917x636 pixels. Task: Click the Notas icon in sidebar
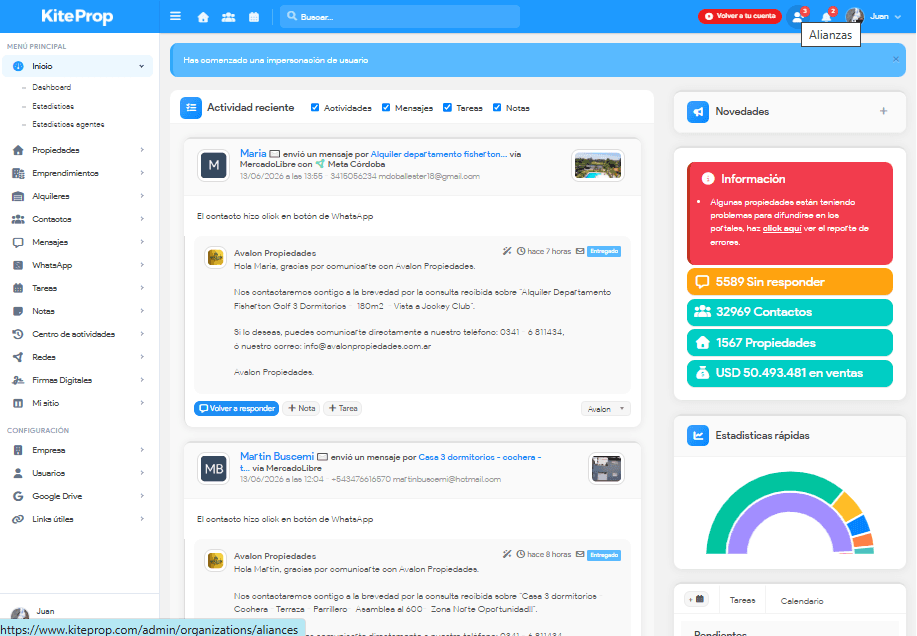pyautogui.click(x=18, y=311)
